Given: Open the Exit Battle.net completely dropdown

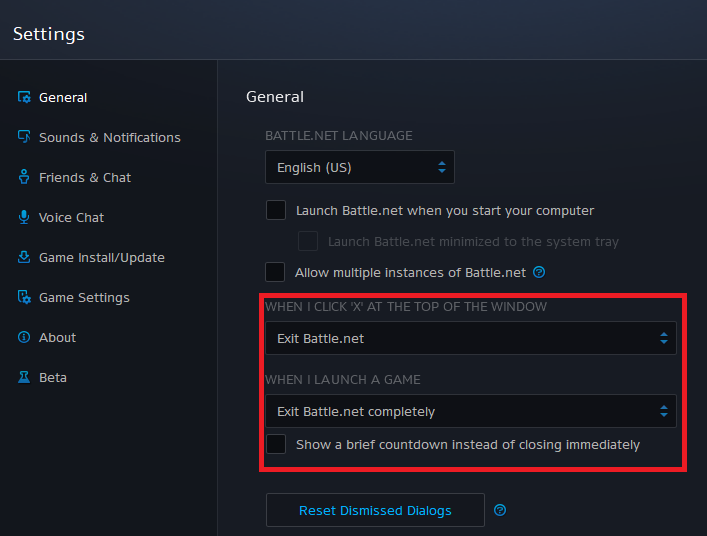Looking at the screenshot, I should click(471, 411).
